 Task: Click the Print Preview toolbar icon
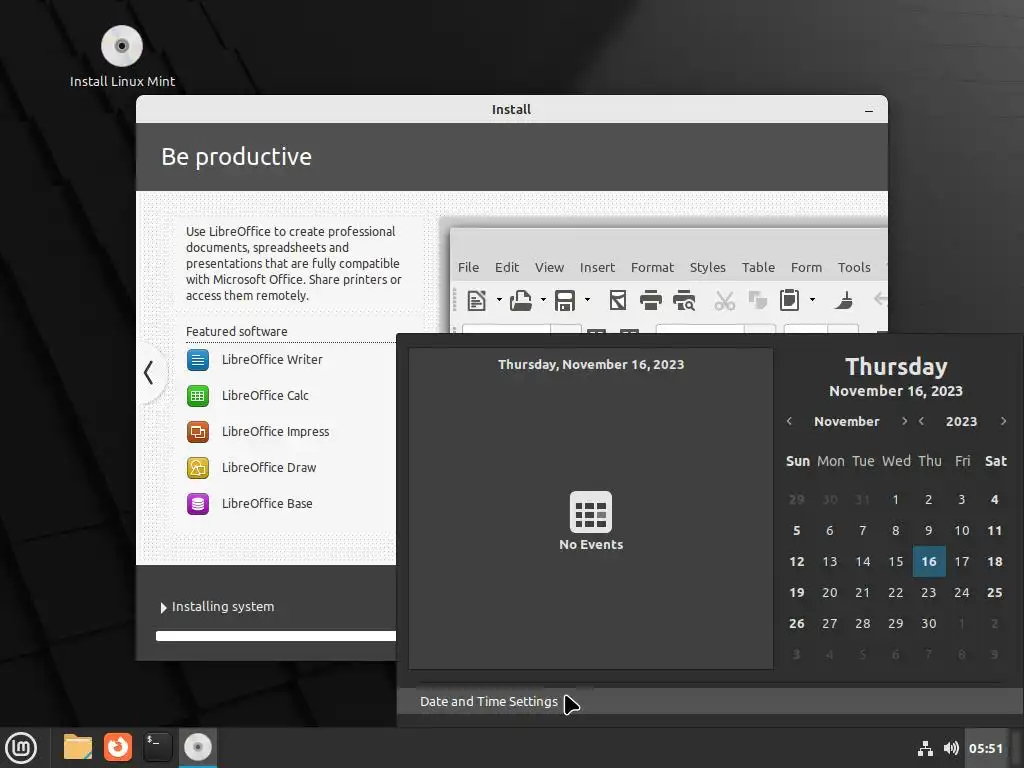coord(684,300)
